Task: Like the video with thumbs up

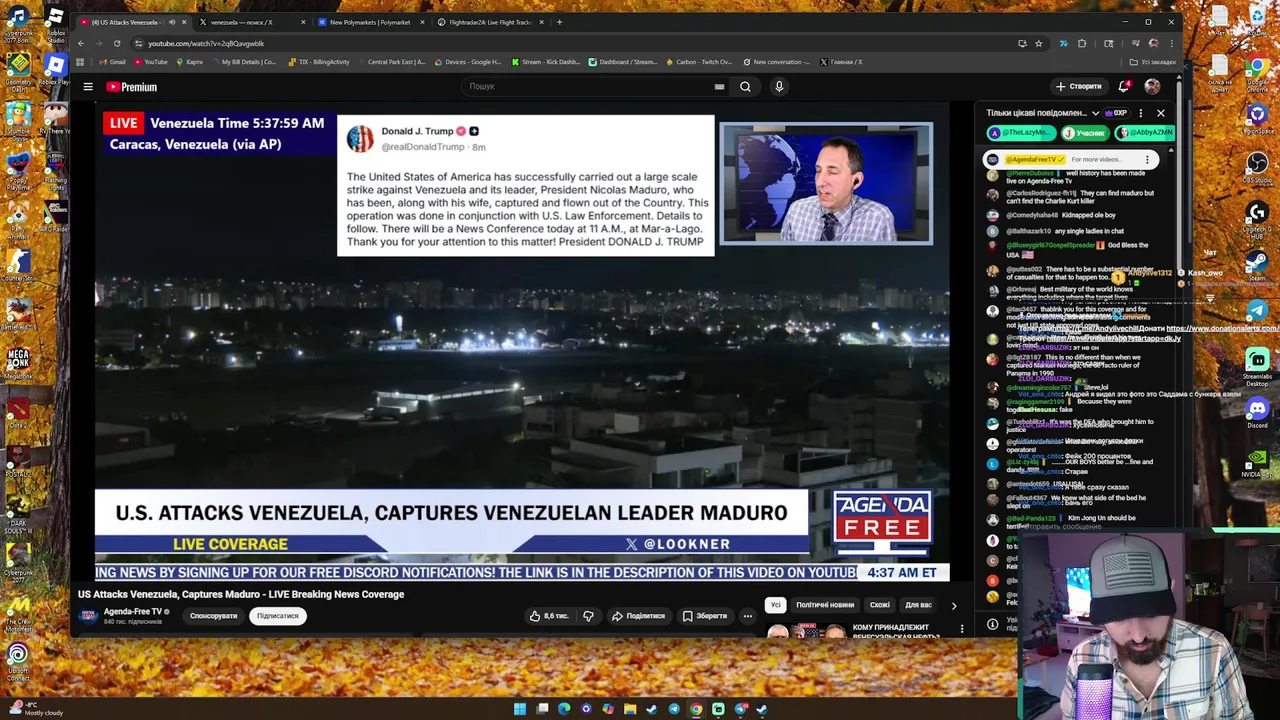Action: click(x=549, y=616)
